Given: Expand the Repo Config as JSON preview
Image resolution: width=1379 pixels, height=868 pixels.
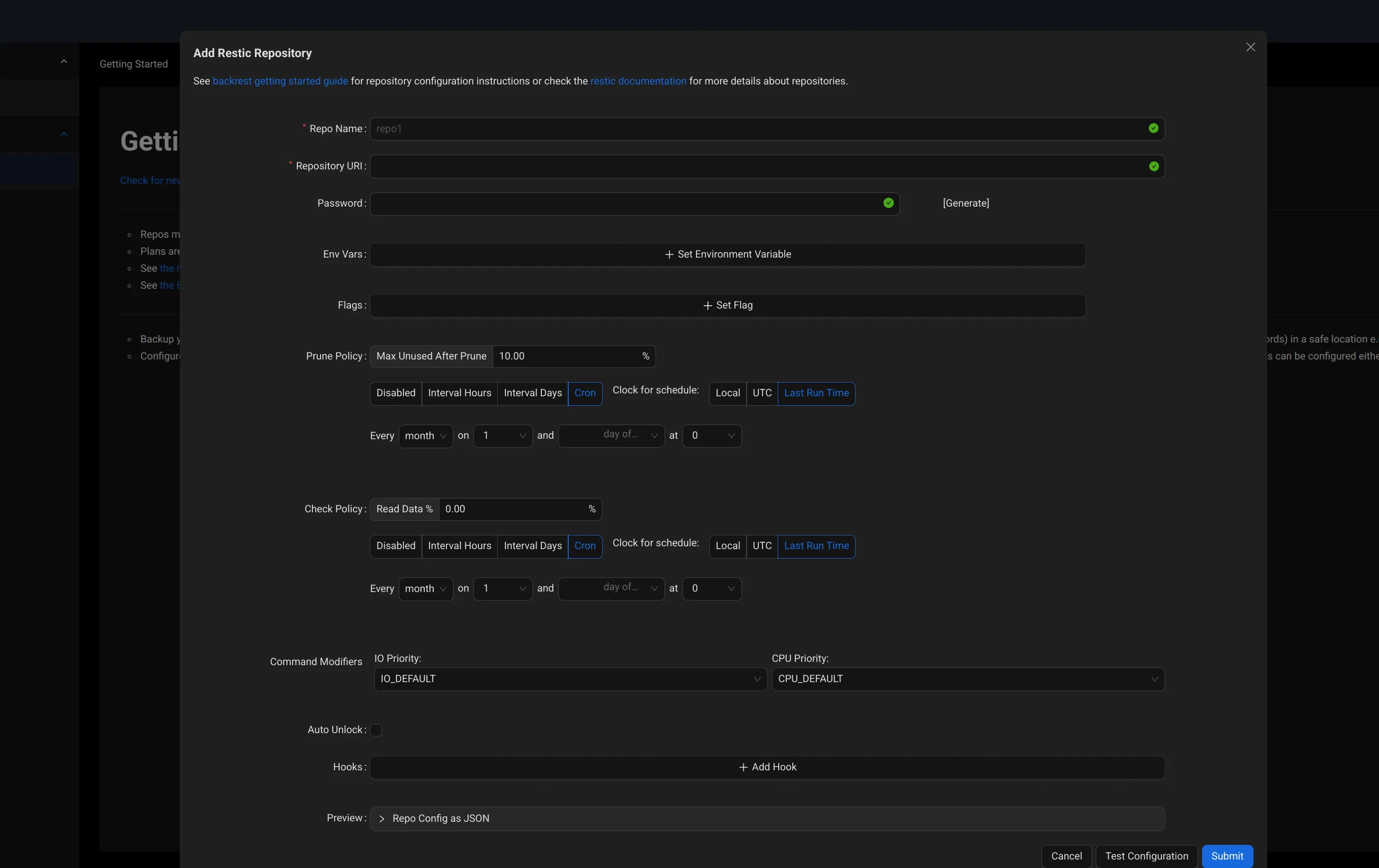Looking at the screenshot, I should [767, 819].
